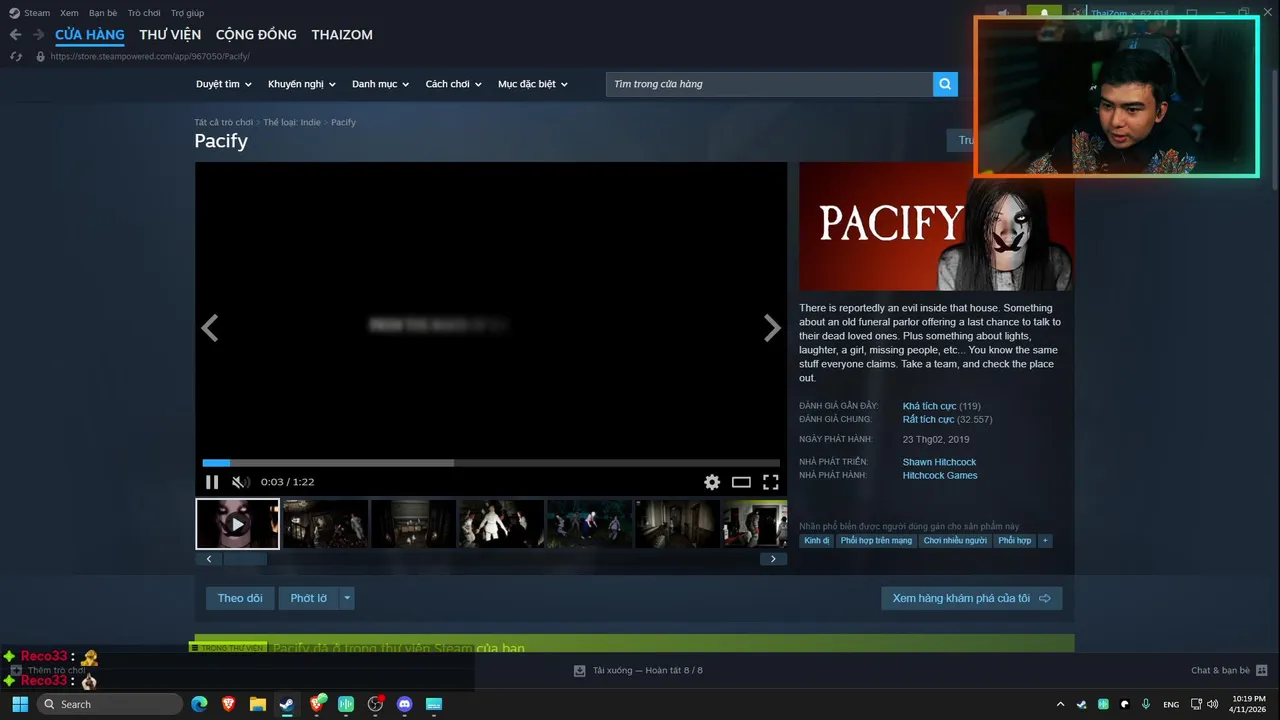Image resolution: width=1280 pixels, height=720 pixels.
Task: Switch to CỬA HÀNG tab
Action: tap(90, 35)
